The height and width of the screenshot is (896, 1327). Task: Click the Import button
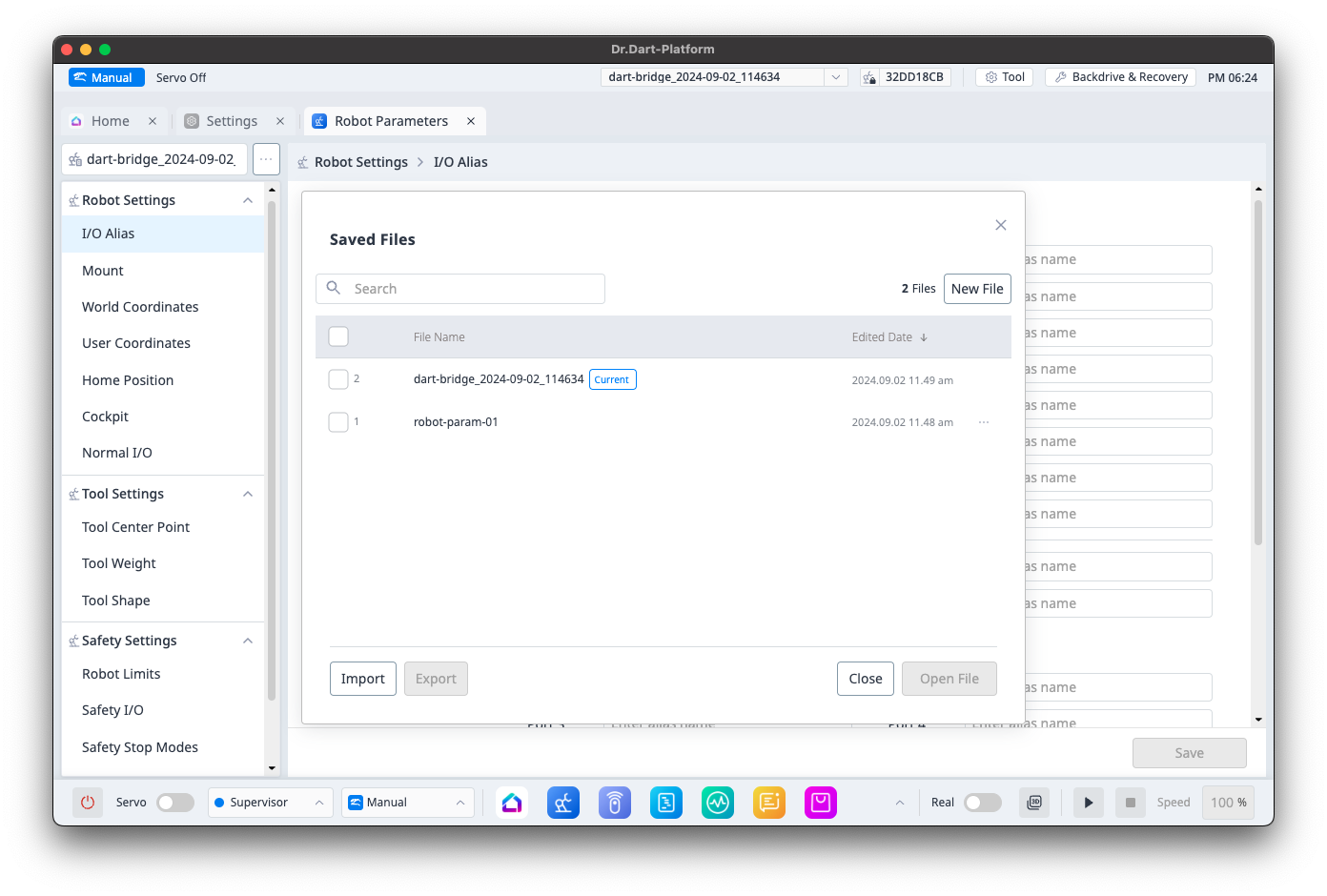pyautogui.click(x=362, y=679)
